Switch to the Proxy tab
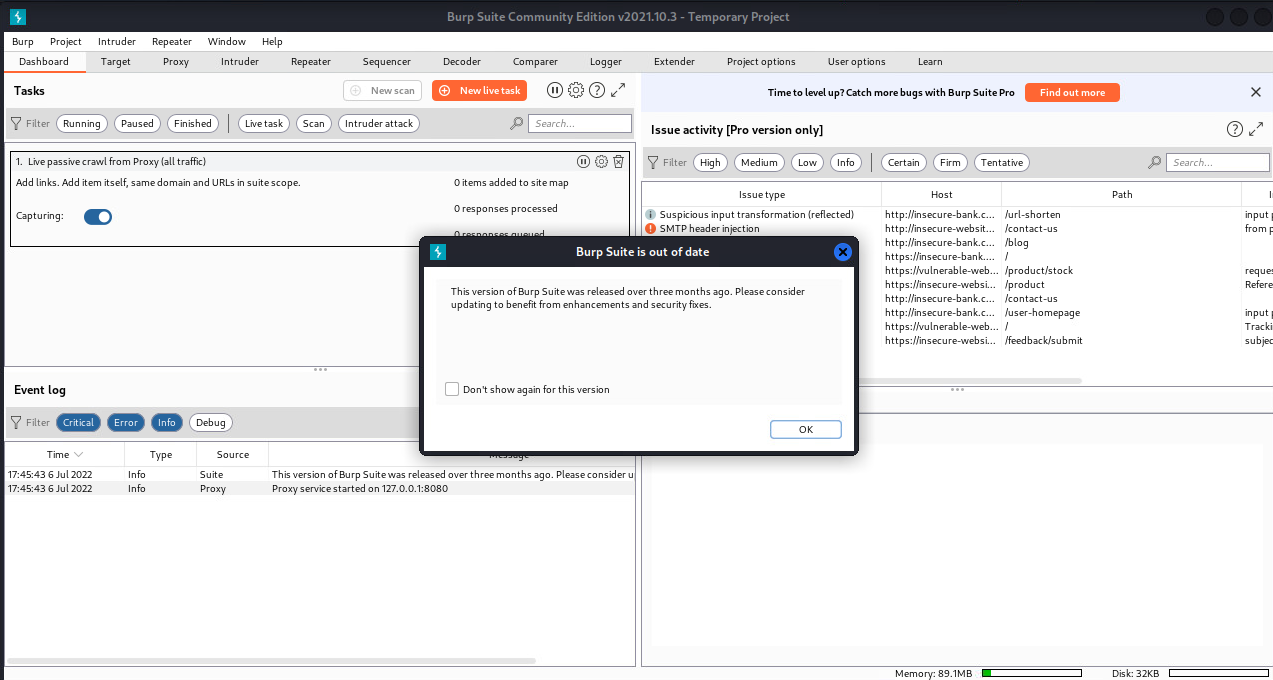This screenshot has width=1273, height=680. pos(176,62)
